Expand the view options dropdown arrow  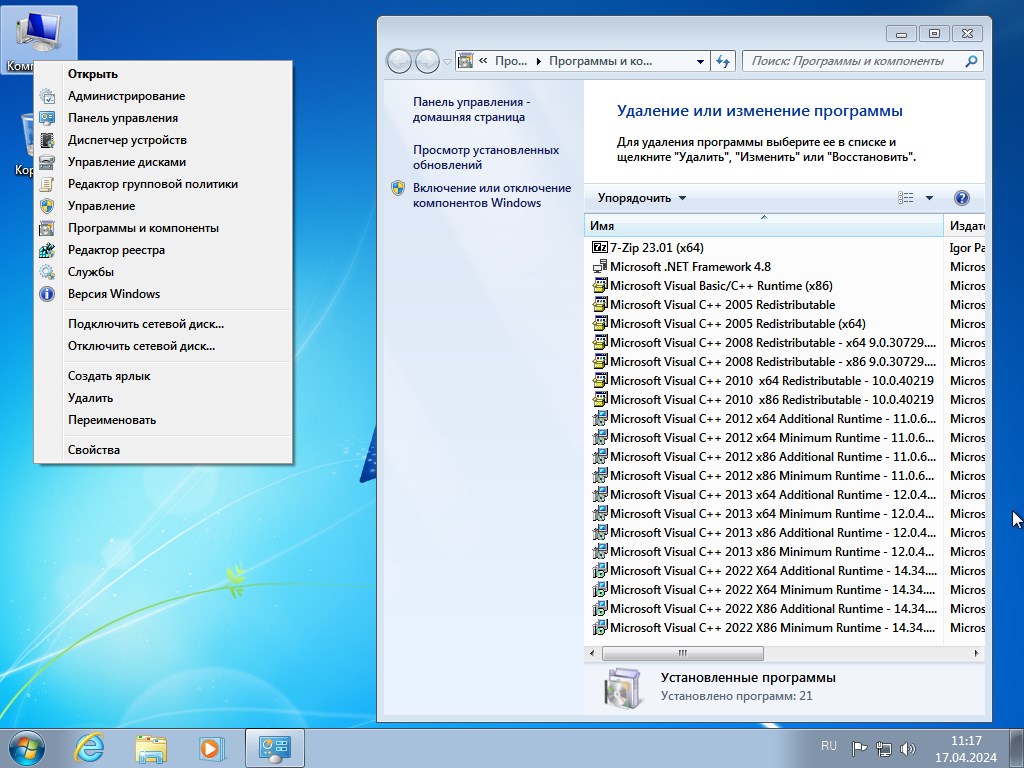pyautogui.click(x=929, y=198)
